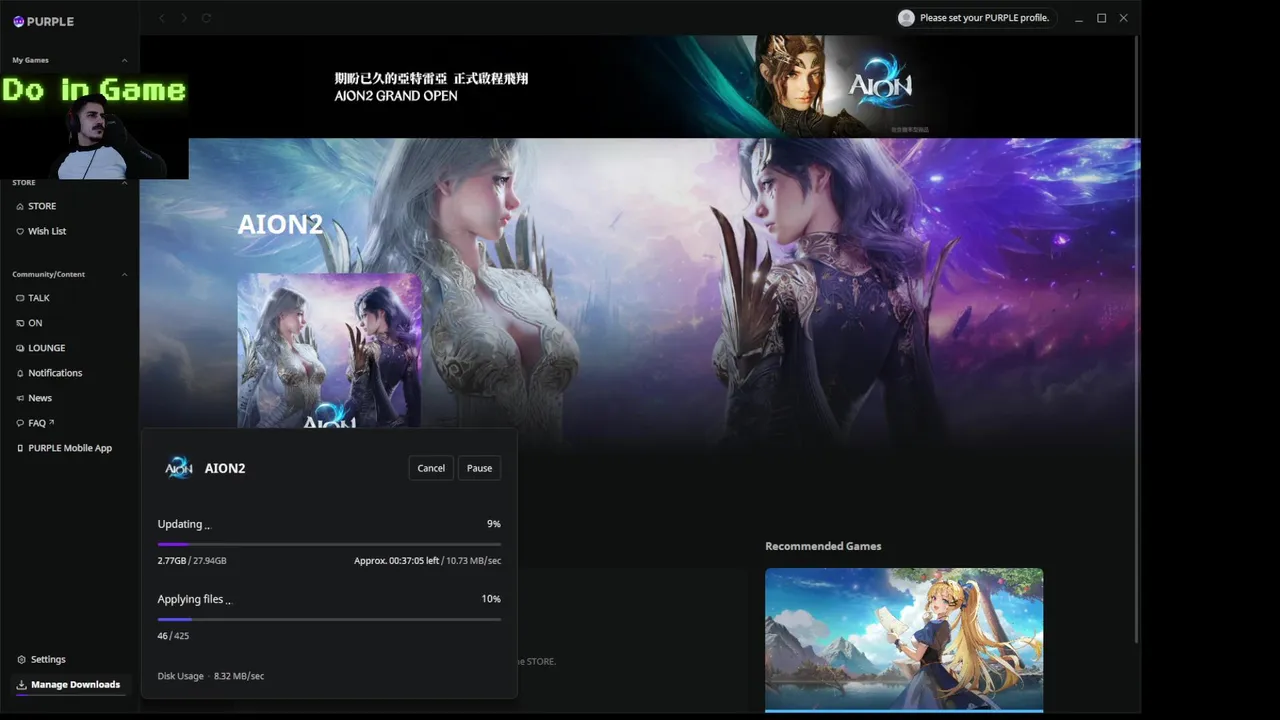Open the STORE home icon

coord(20,206)
